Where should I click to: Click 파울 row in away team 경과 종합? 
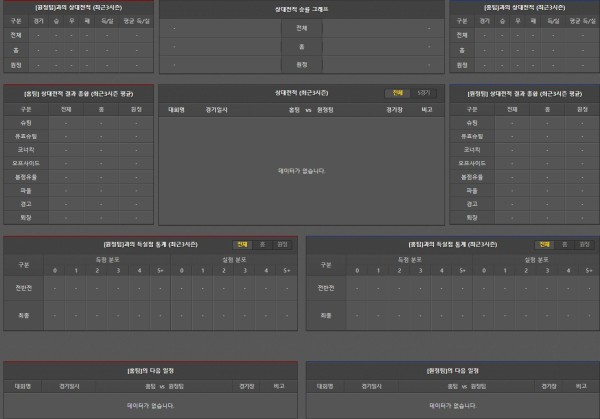473,190
